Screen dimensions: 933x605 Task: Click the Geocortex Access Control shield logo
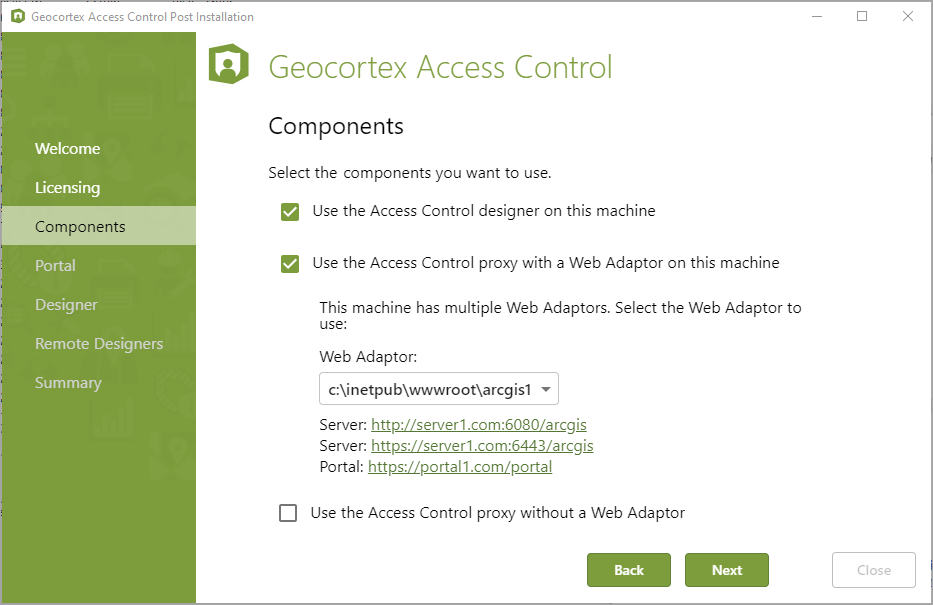click(x=228, y=64)
